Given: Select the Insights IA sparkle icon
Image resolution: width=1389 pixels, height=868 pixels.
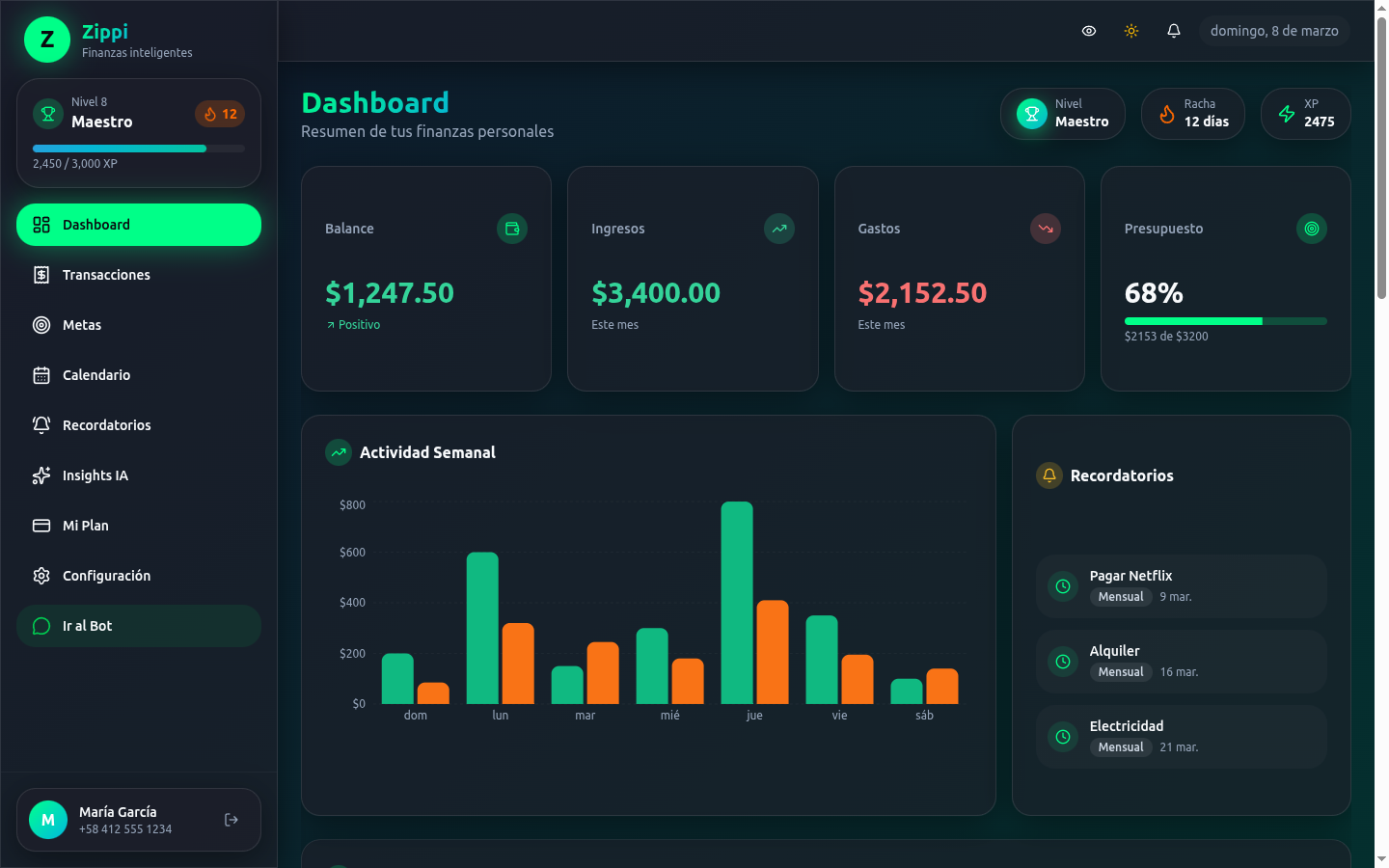Looking at the screenshot, I should 41,475.
